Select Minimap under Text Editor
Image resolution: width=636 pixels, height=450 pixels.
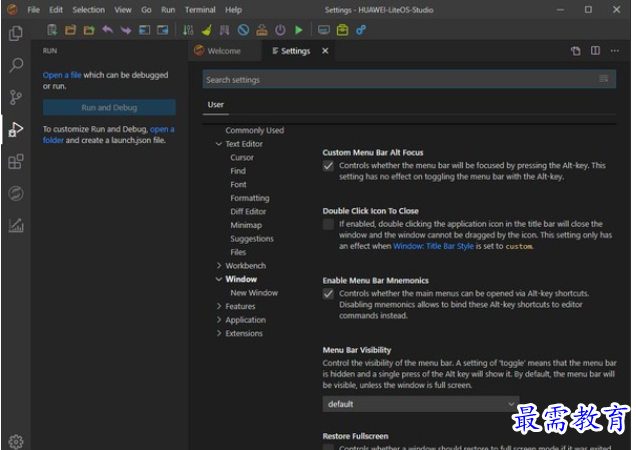click(246, 225)
